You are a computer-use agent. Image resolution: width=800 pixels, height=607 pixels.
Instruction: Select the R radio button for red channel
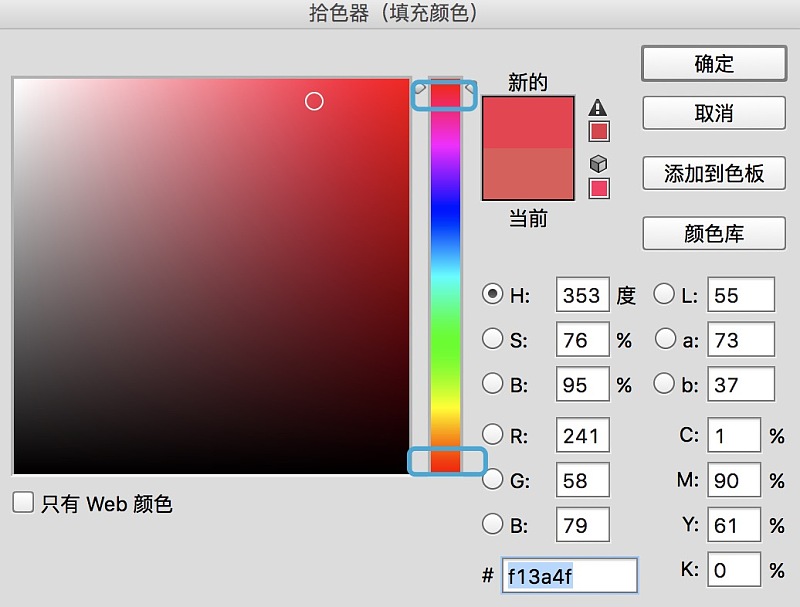(x=494, y=435)
